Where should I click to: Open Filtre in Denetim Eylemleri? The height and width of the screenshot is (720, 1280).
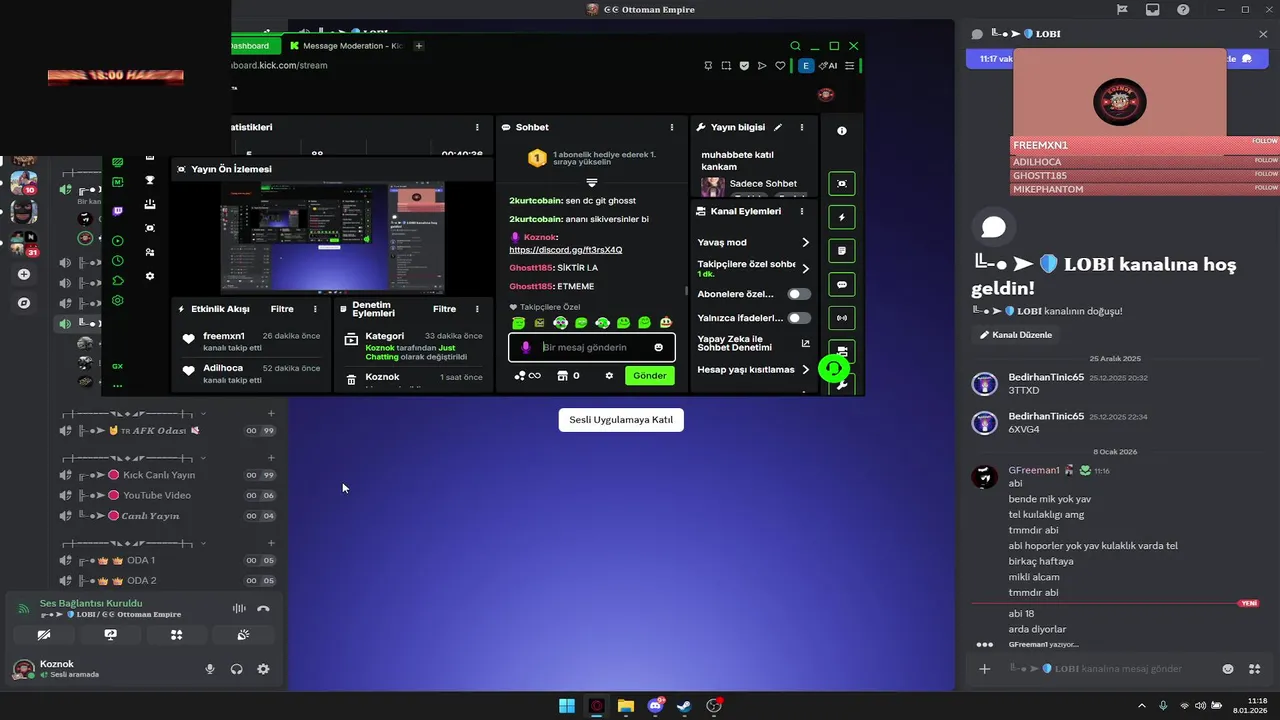(x=444, y=309)
